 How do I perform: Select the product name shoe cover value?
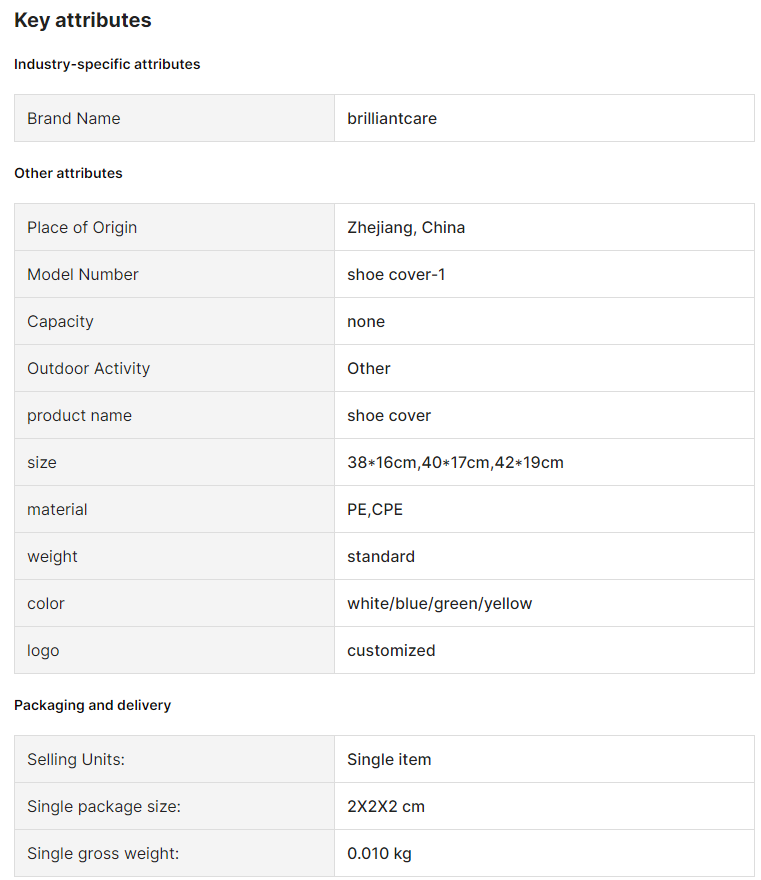pos(389,415)
